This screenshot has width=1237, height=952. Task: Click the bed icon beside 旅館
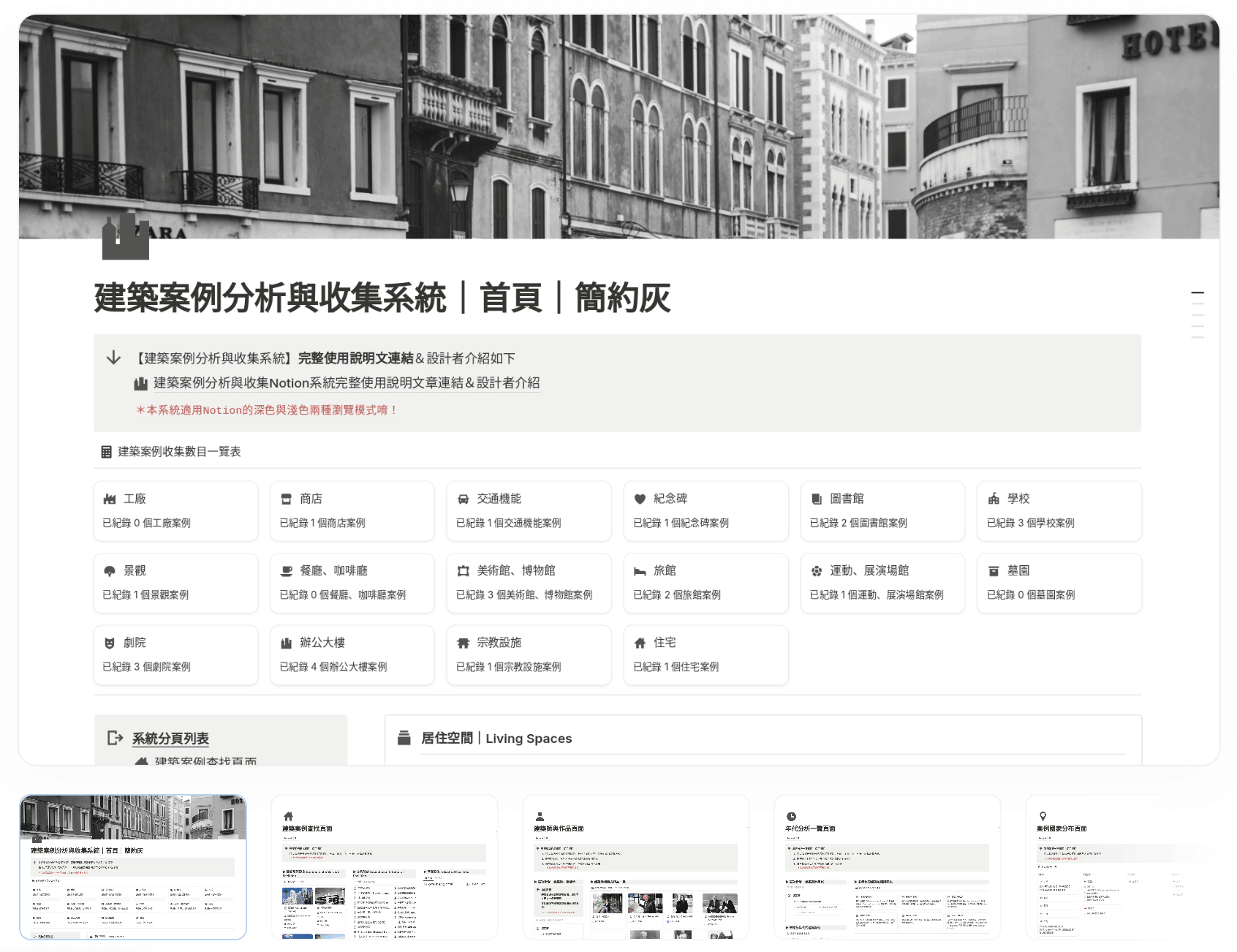640,571
